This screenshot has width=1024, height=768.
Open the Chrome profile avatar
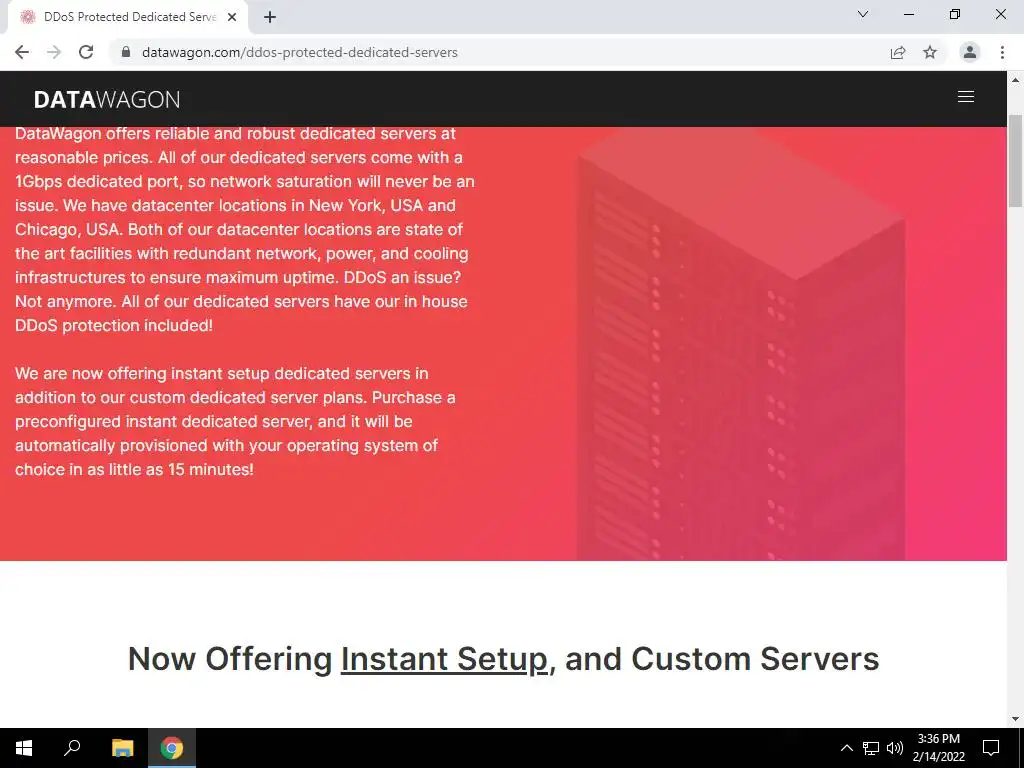(970, 52)
